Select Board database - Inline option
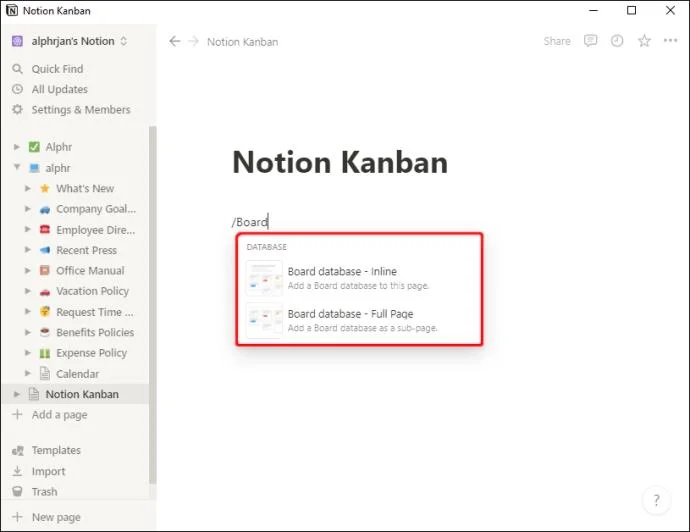Viewport: 690px width, 532px height. point(359,278)
